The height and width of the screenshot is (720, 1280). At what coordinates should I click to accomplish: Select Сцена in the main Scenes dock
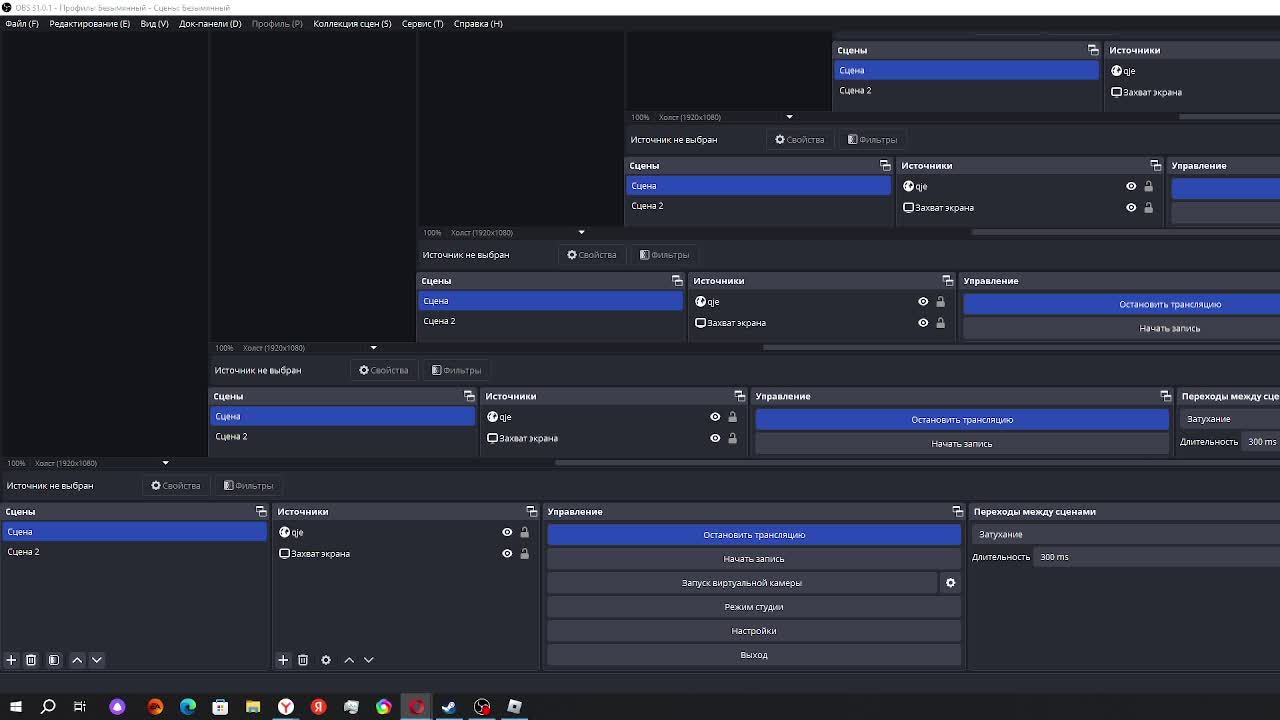click(x=134, y=532)
